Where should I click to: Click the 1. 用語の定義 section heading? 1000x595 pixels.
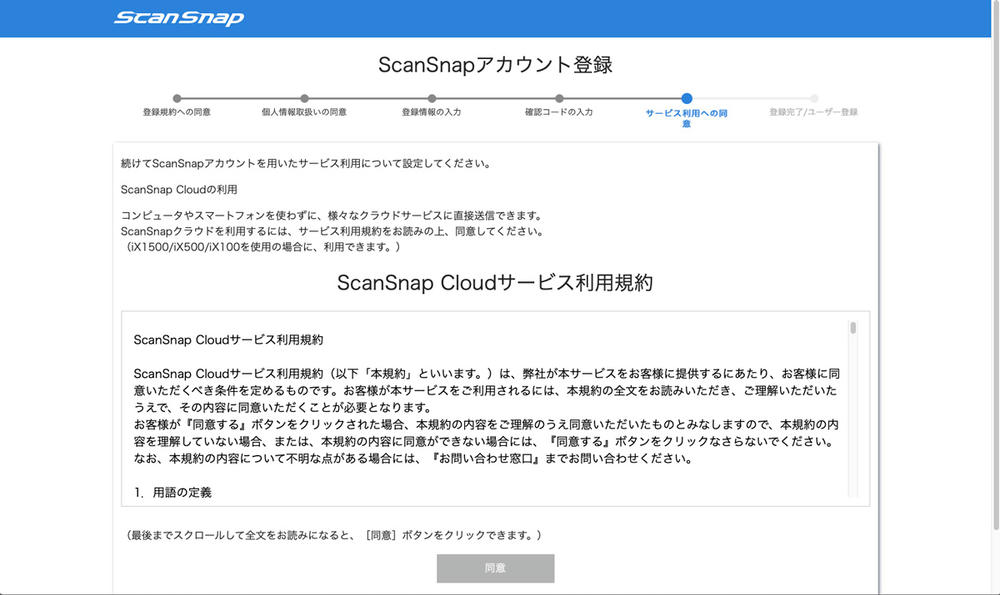[173, 492]
